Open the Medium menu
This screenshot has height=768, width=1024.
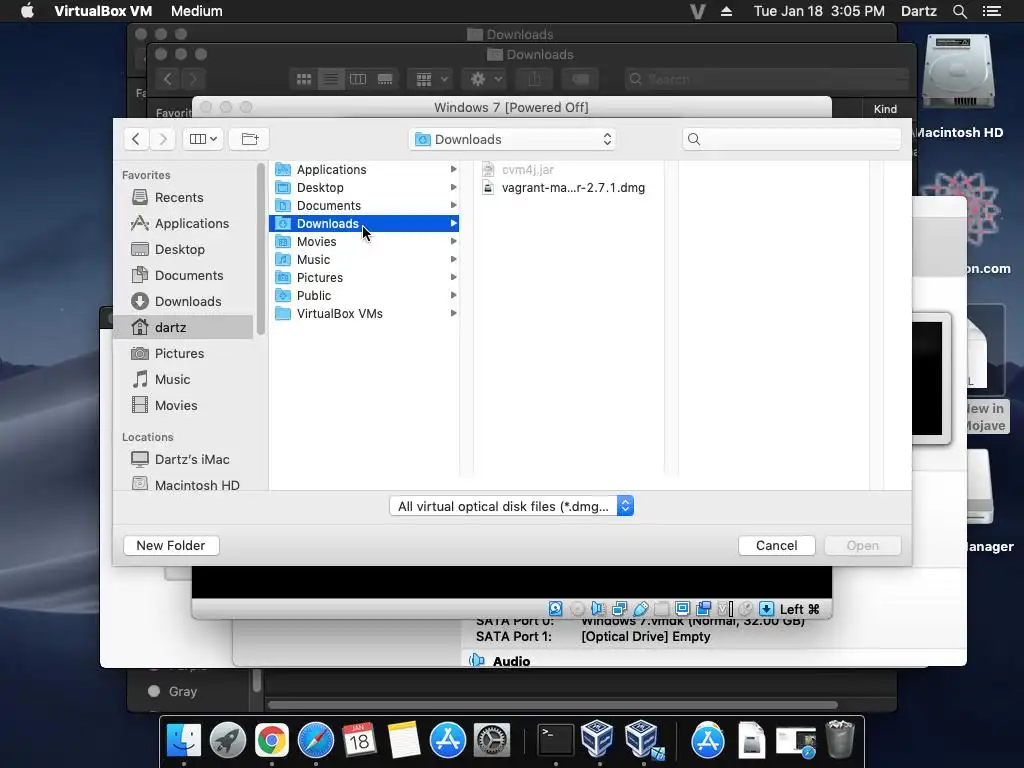coord(197,11)
